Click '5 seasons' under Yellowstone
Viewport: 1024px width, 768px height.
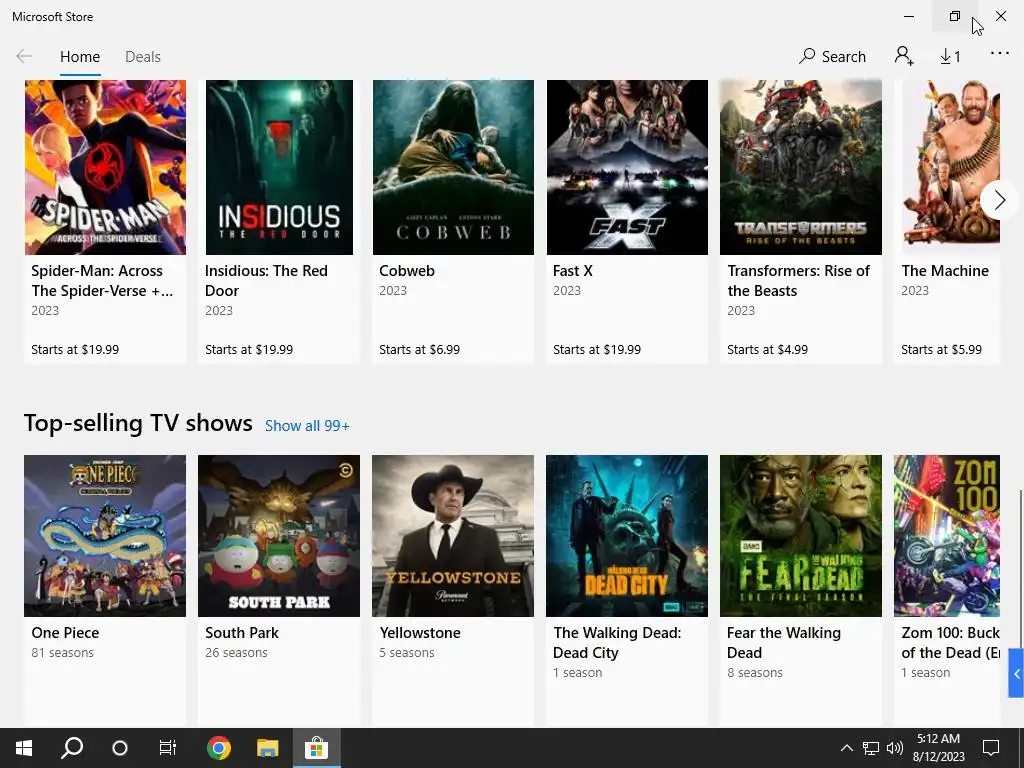click(x=407, y=652)
